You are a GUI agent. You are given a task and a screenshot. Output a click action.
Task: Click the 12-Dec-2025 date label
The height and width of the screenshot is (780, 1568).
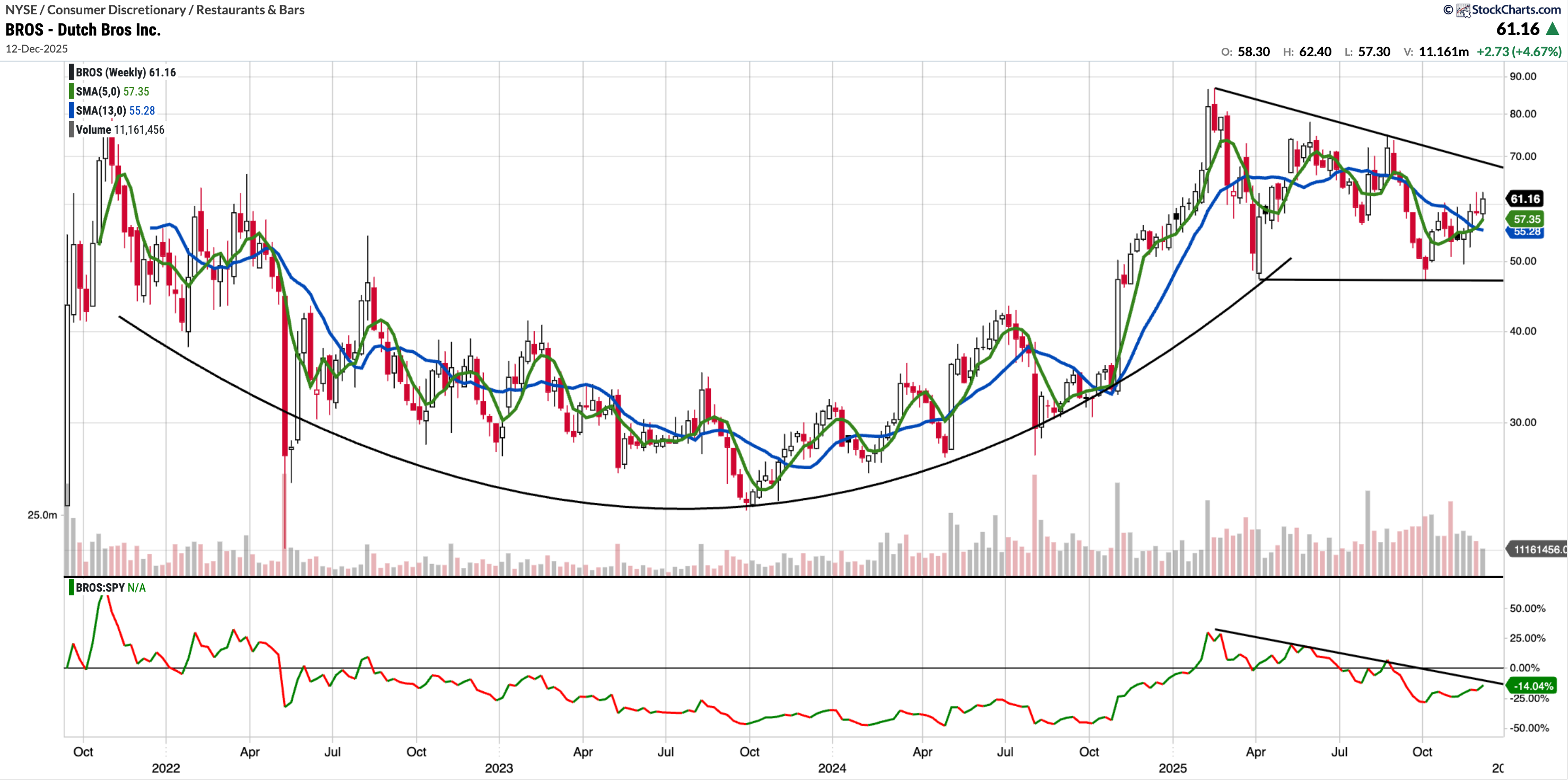(37, 49)
